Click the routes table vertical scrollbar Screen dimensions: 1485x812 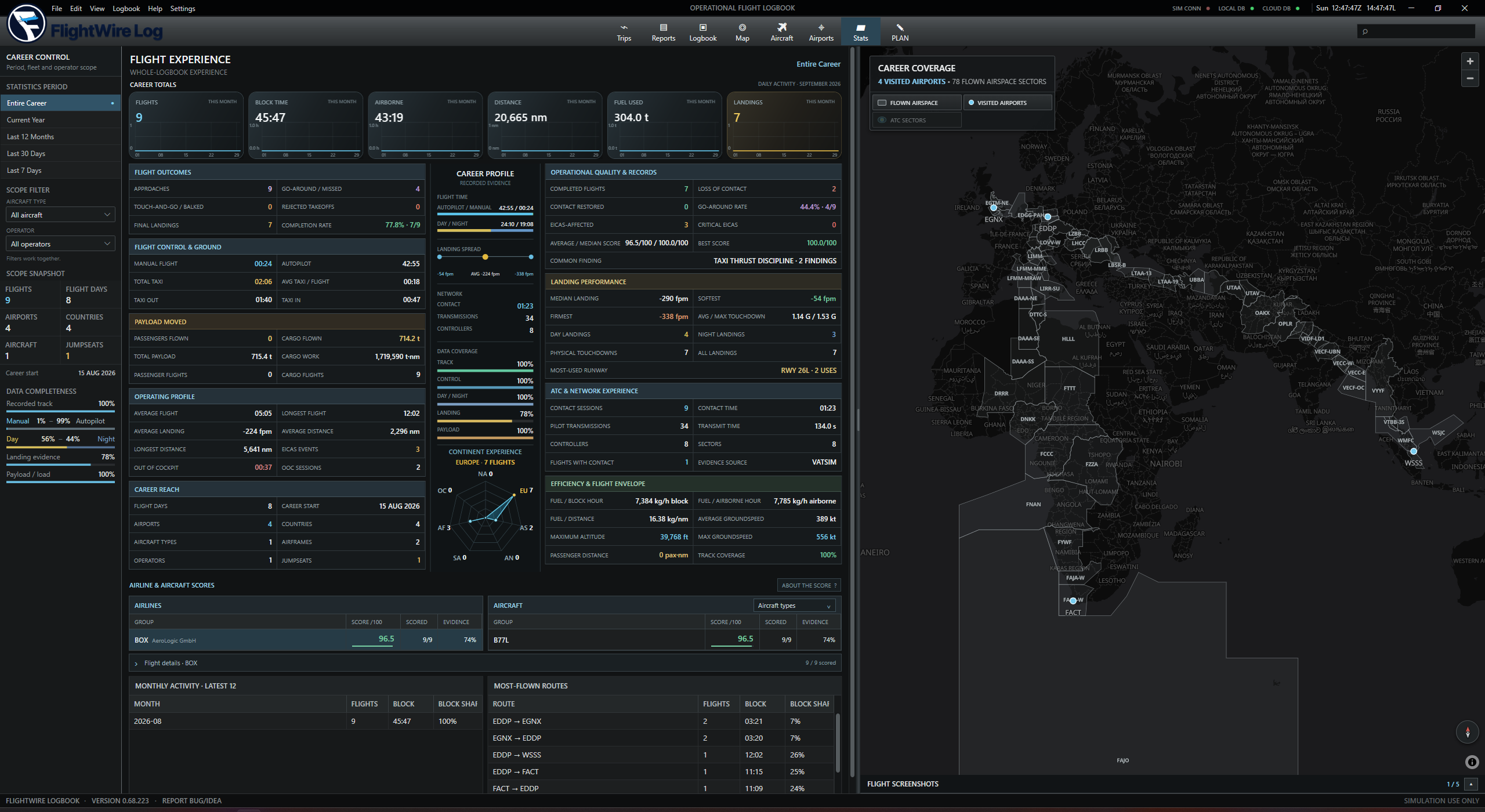click(x=838, y=744)
